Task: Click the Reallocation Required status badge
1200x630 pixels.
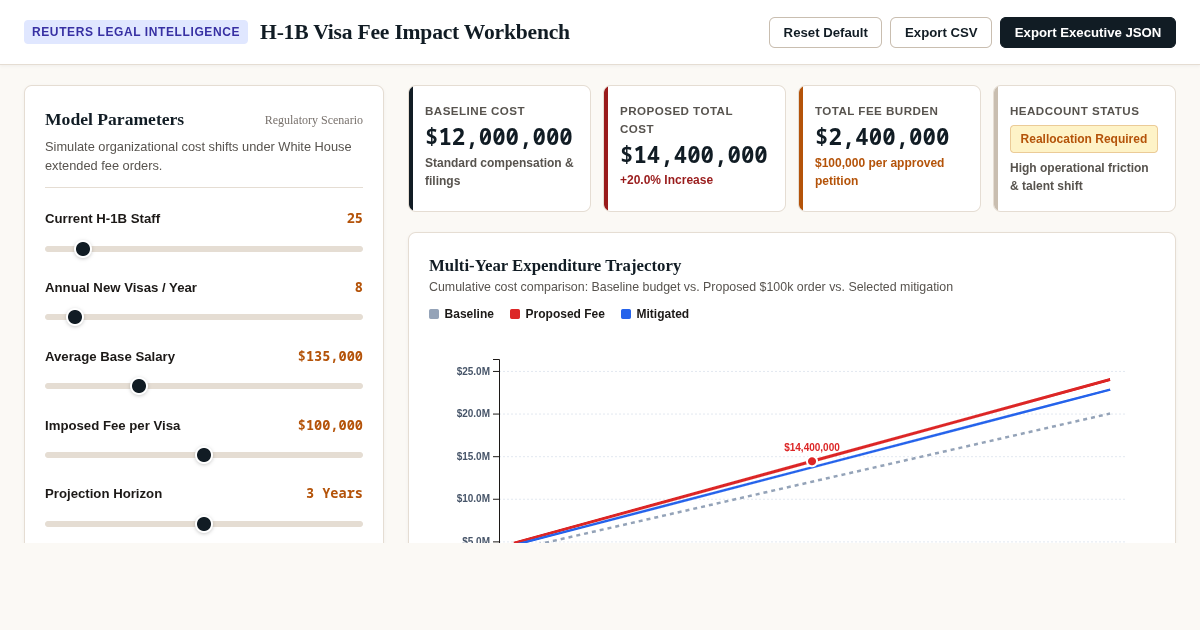Action: point(1084,139)
